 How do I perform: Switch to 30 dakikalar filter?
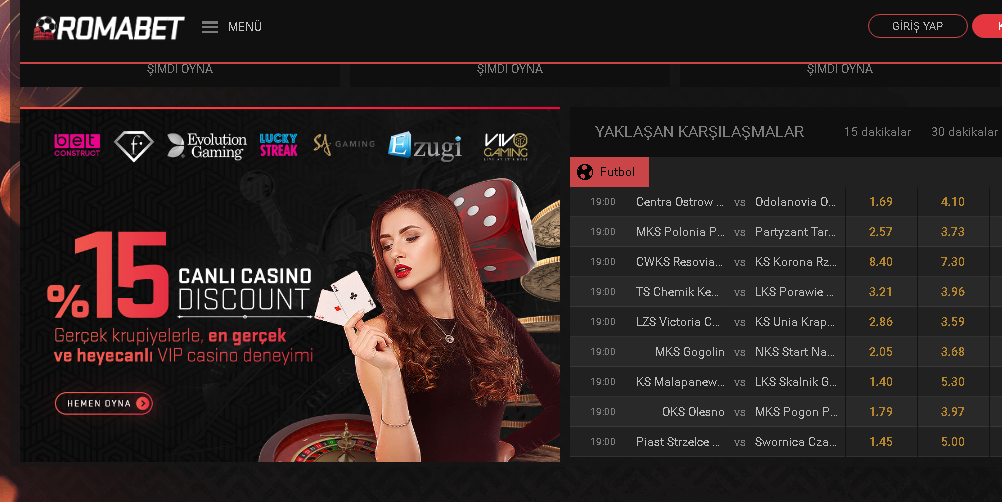(x=964, y=132)
